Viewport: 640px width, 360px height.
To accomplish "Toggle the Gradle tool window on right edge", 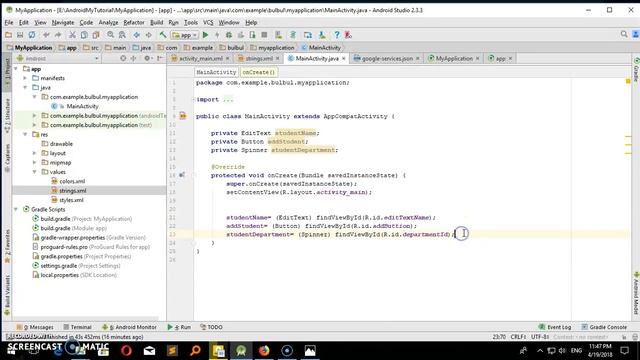I will pyautogui.click(x=636, y=70).
